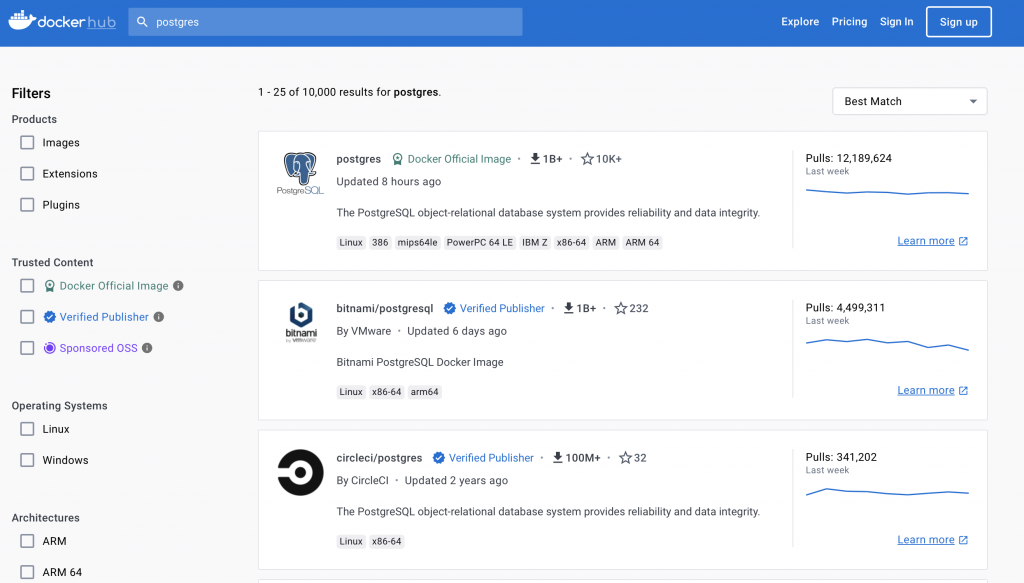Image resolution: width=1024 pixels, height=583 pixels.
Task: Click the Sign up button
Action: [959, 22]
